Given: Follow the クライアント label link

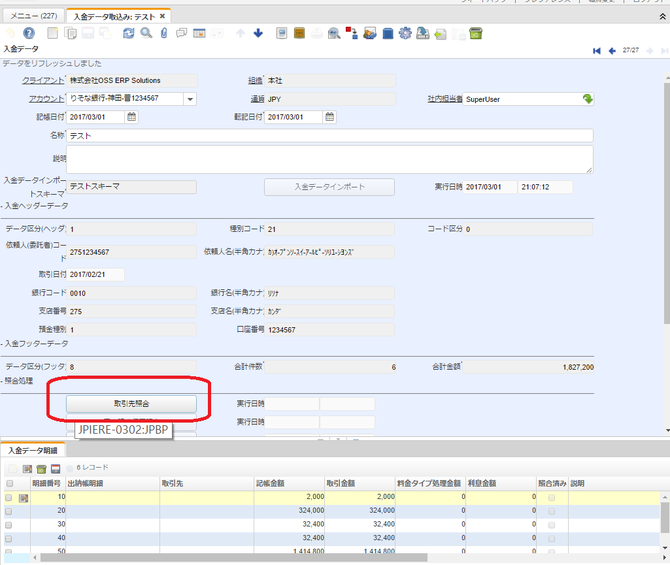Looking at the screenshot, I should (x=43, y=80).
